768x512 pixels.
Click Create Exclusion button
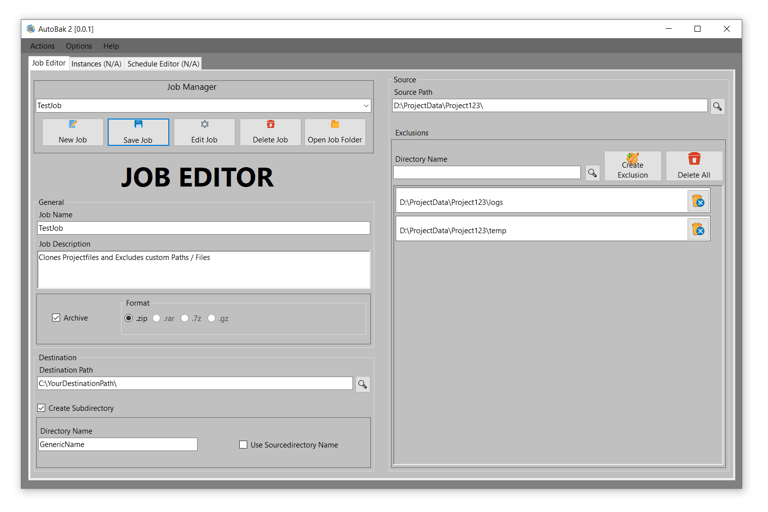(x=632, y=166)
